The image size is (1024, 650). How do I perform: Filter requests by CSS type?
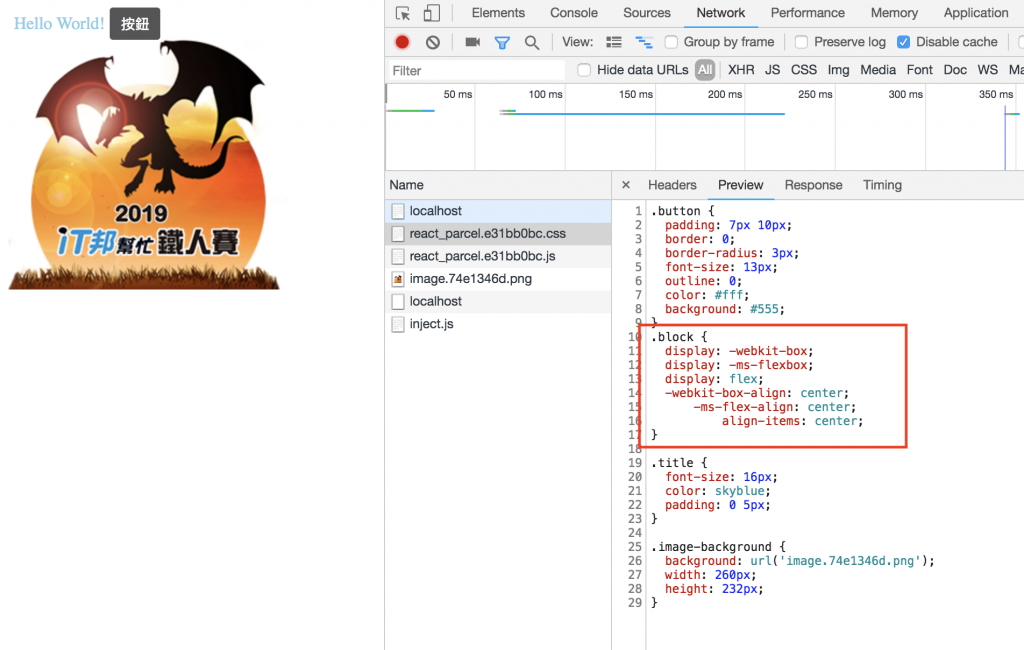coord(803,70)
